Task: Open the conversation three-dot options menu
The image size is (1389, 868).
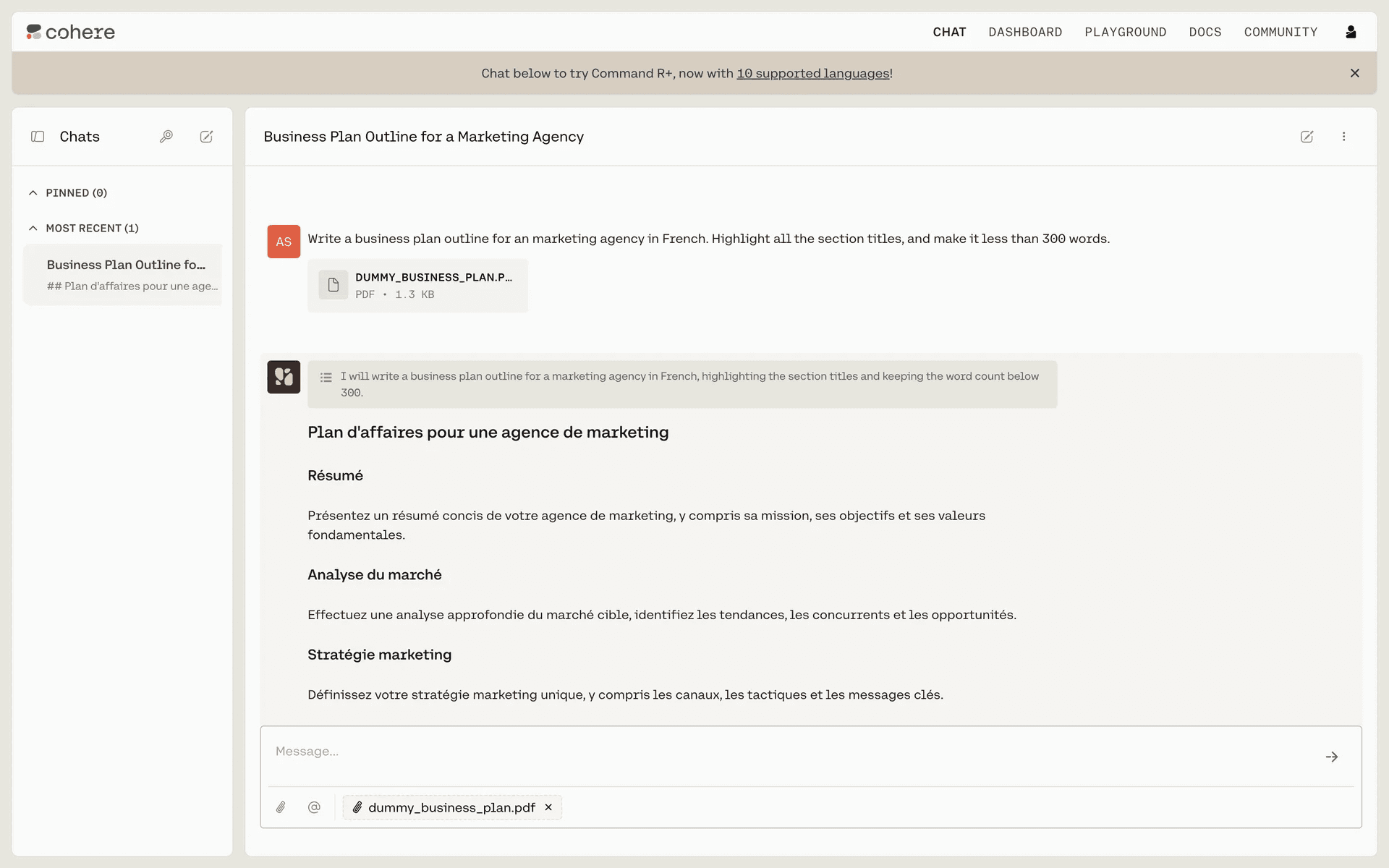Action: (1343, 137)
